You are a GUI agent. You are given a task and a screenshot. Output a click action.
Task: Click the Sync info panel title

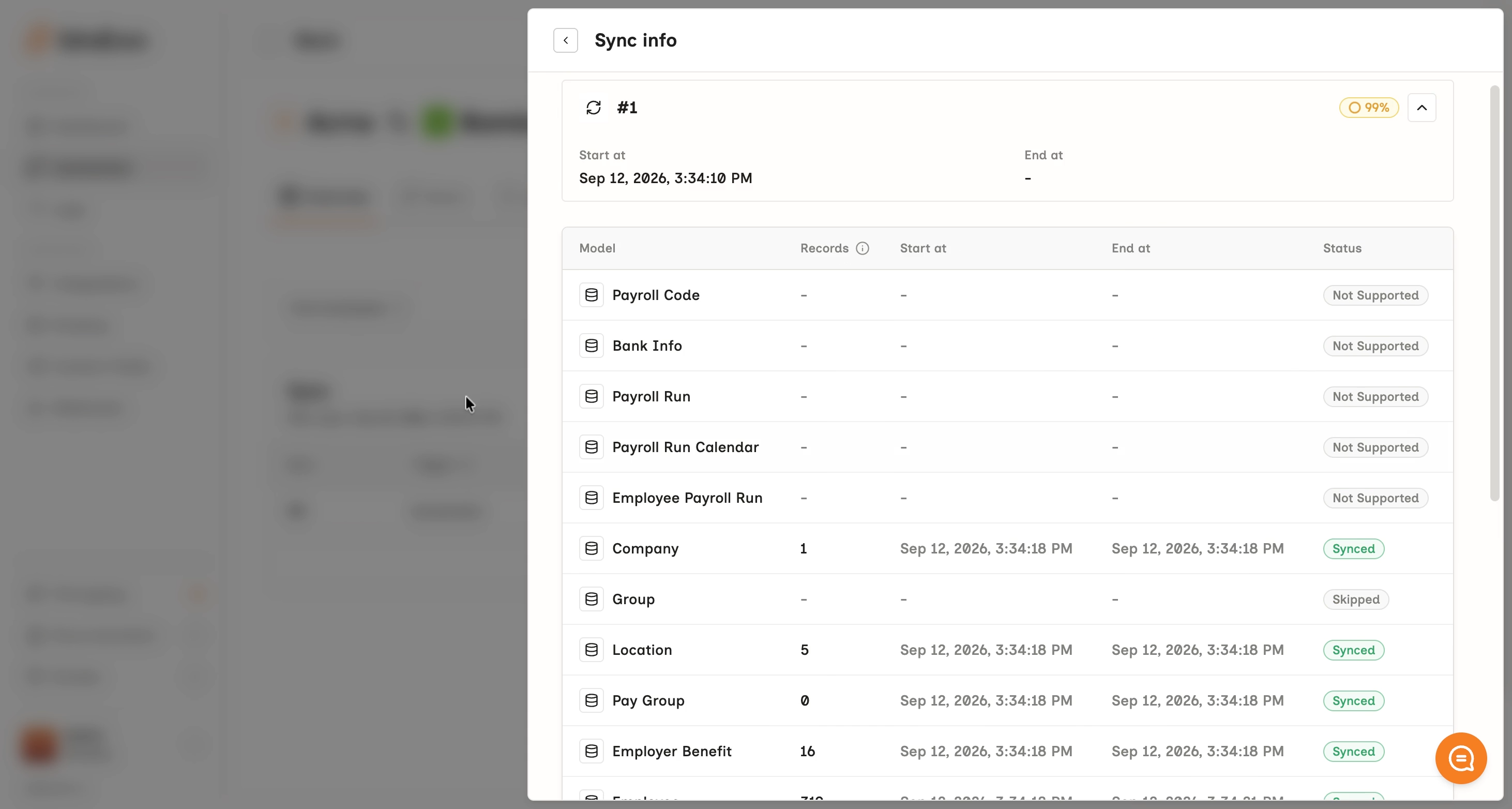click(x=636, y=40)
